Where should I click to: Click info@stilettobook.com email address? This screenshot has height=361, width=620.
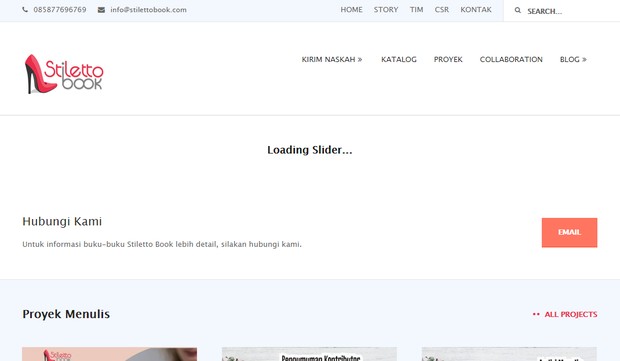[x=148, y=10]
